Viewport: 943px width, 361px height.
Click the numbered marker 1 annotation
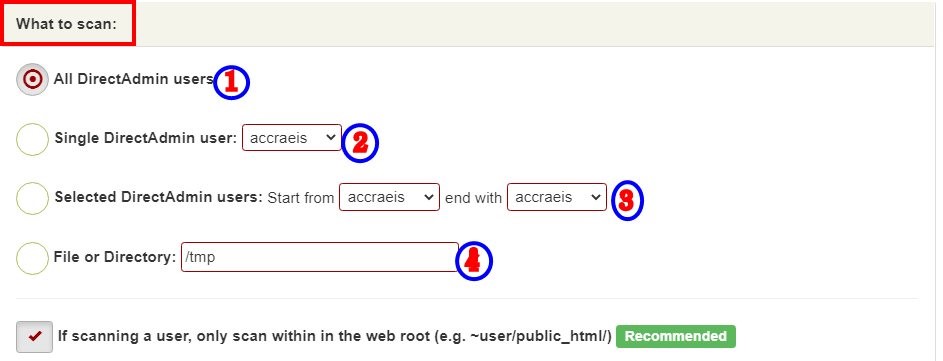(231, 82)
